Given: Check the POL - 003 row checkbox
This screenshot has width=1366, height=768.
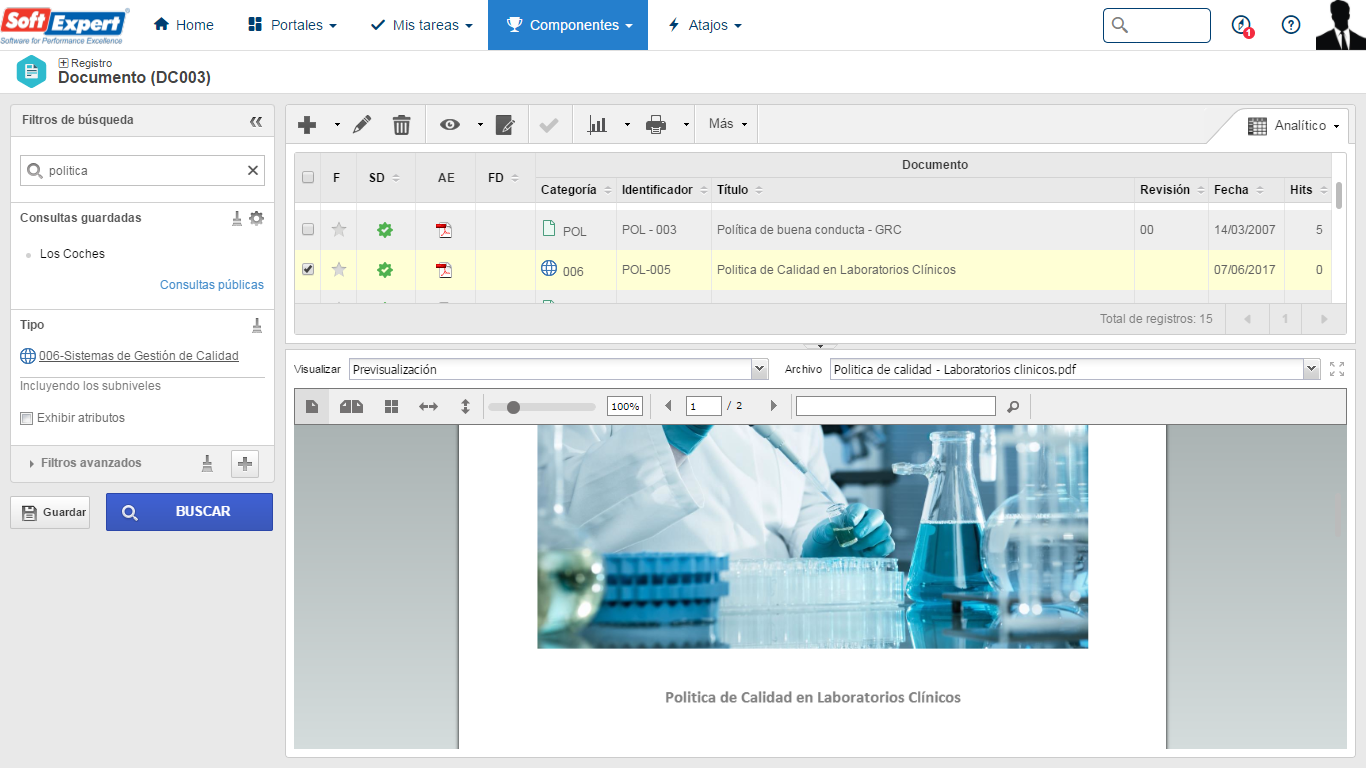Looking at the screenshot, I should tap(308, 229).
